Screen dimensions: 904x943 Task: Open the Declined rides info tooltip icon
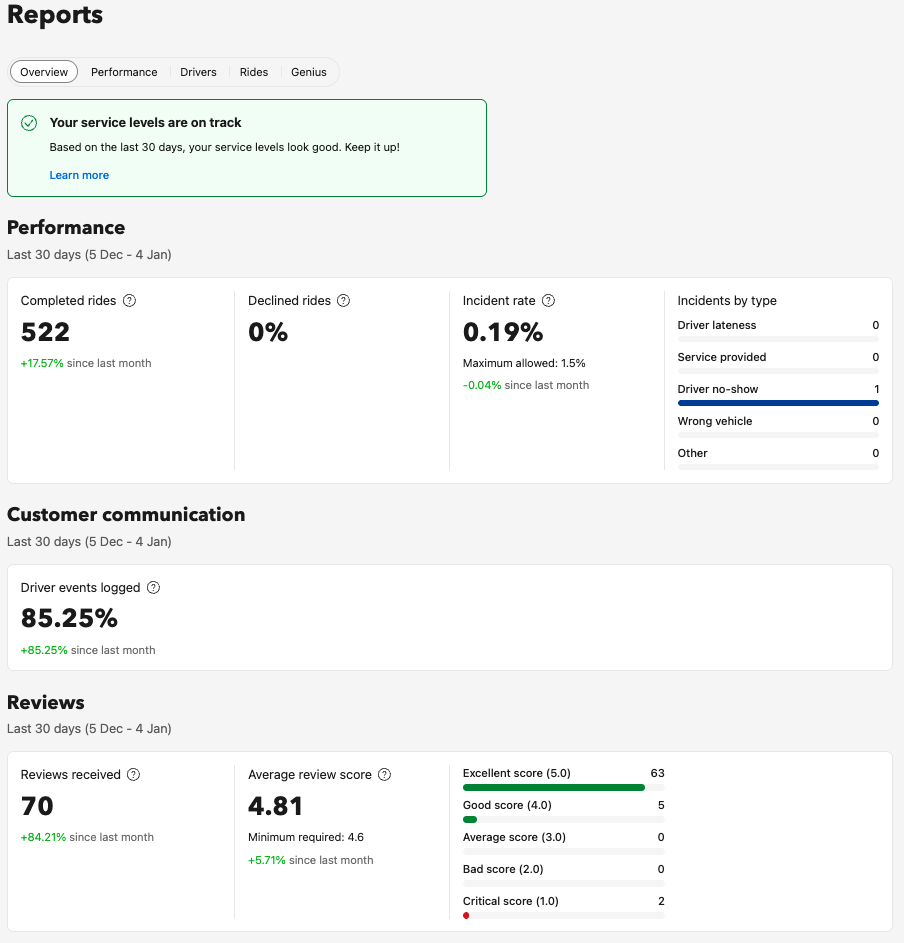click(x=343, y=301)
